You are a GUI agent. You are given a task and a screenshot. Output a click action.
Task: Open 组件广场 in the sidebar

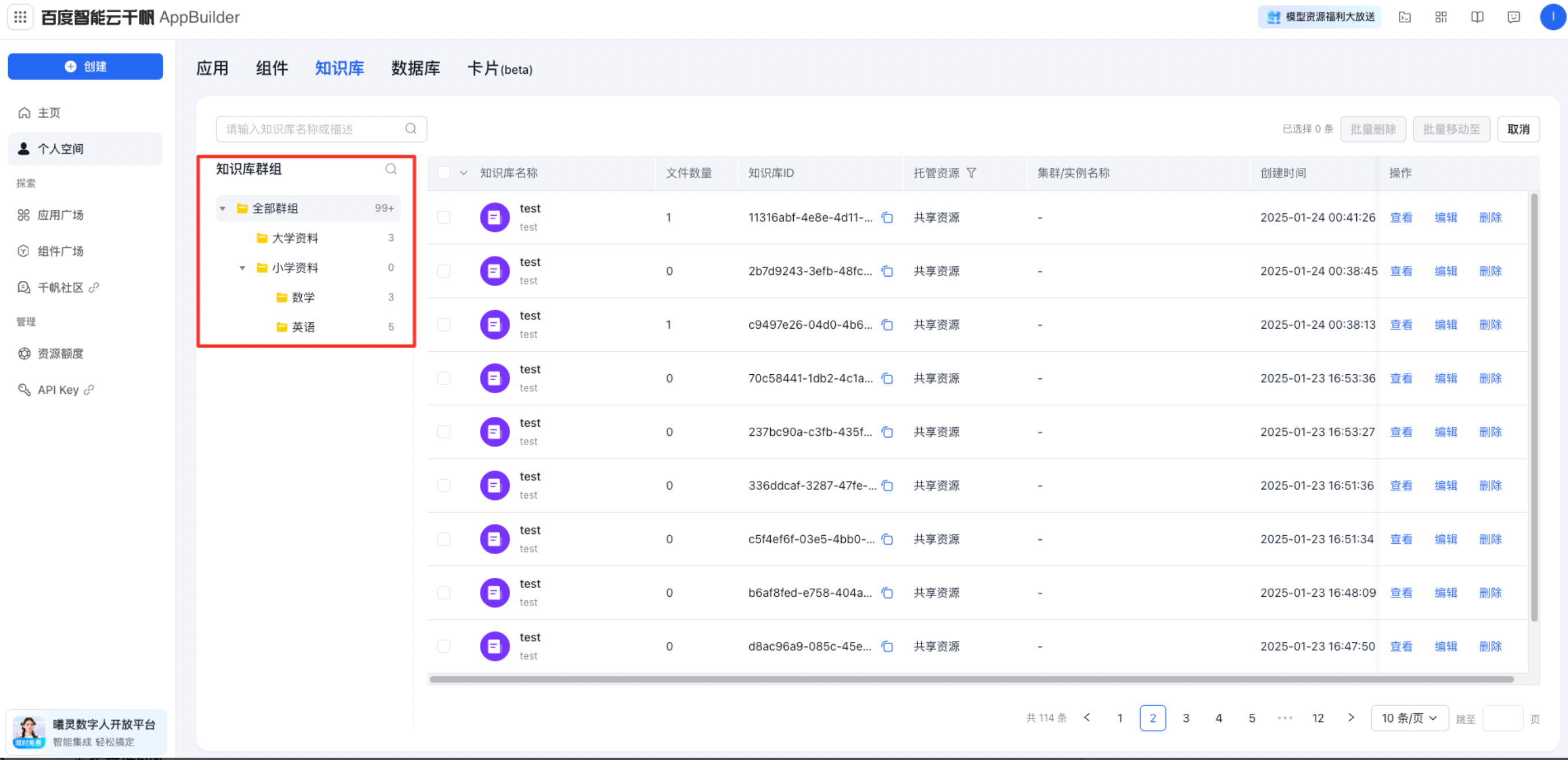pos(85,251)
